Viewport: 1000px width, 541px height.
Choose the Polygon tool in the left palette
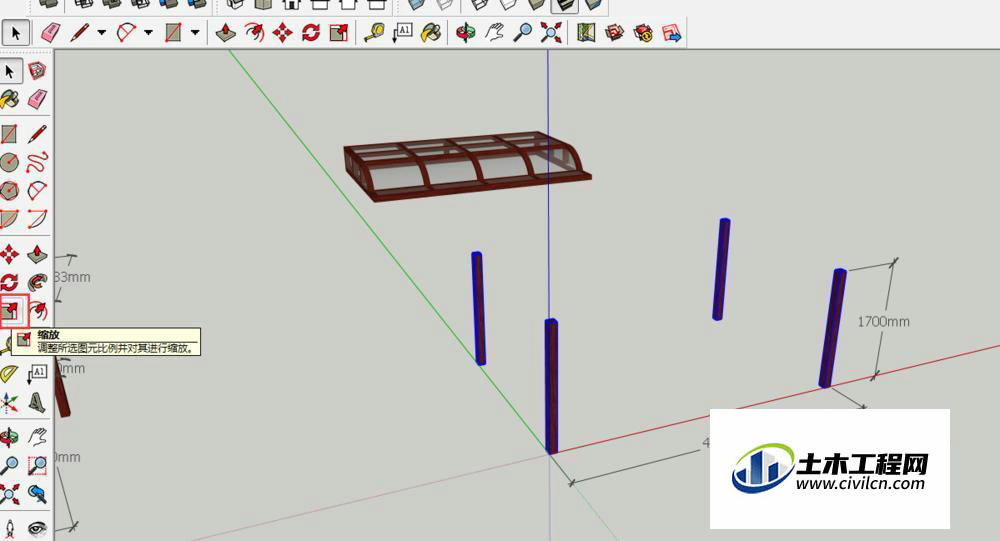click(9, 191)
